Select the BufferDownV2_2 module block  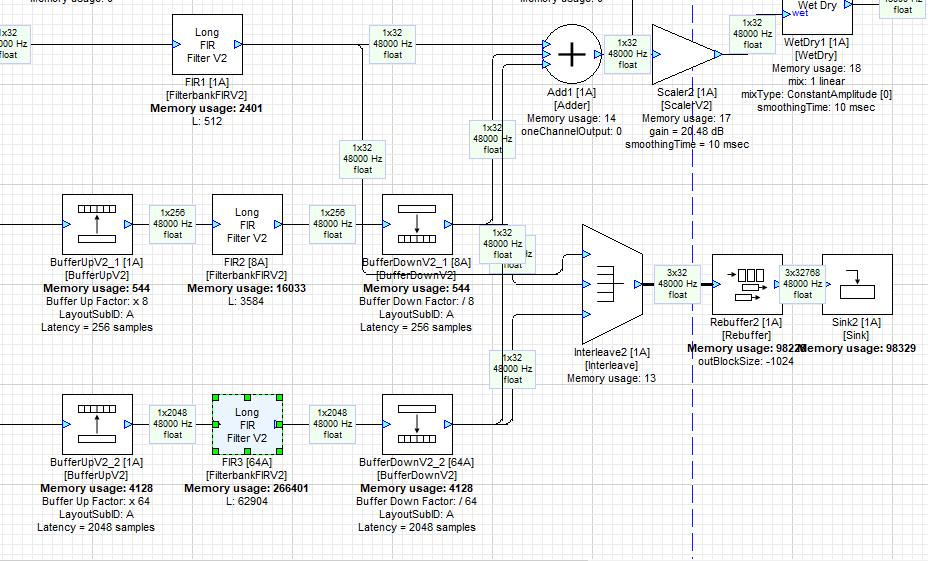coord(417,424)
